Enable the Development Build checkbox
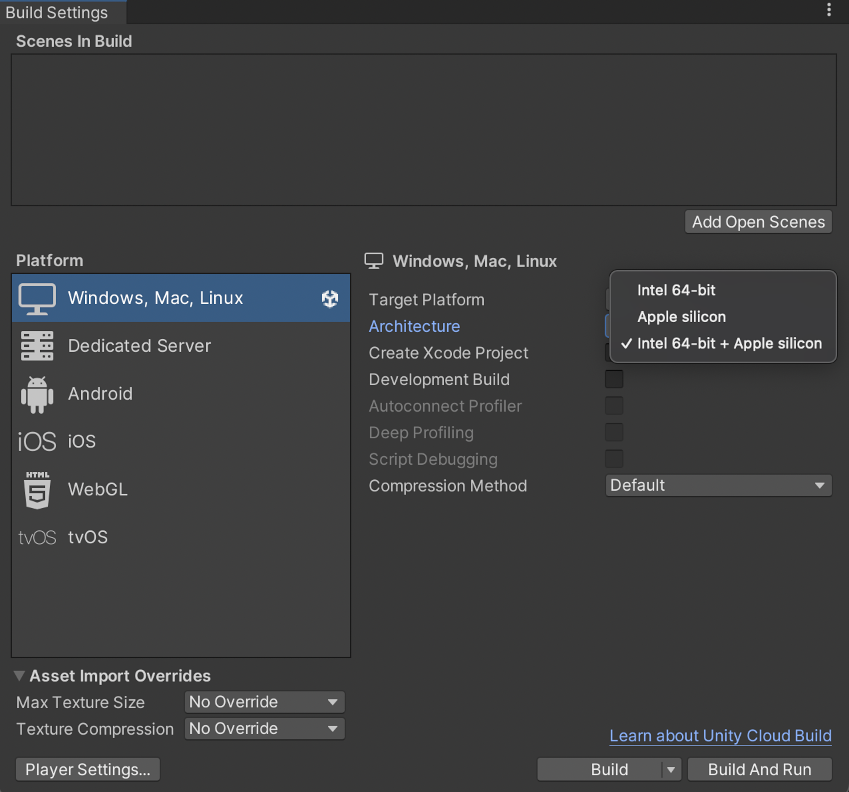 pyautogui.click(x=614, y=379)
